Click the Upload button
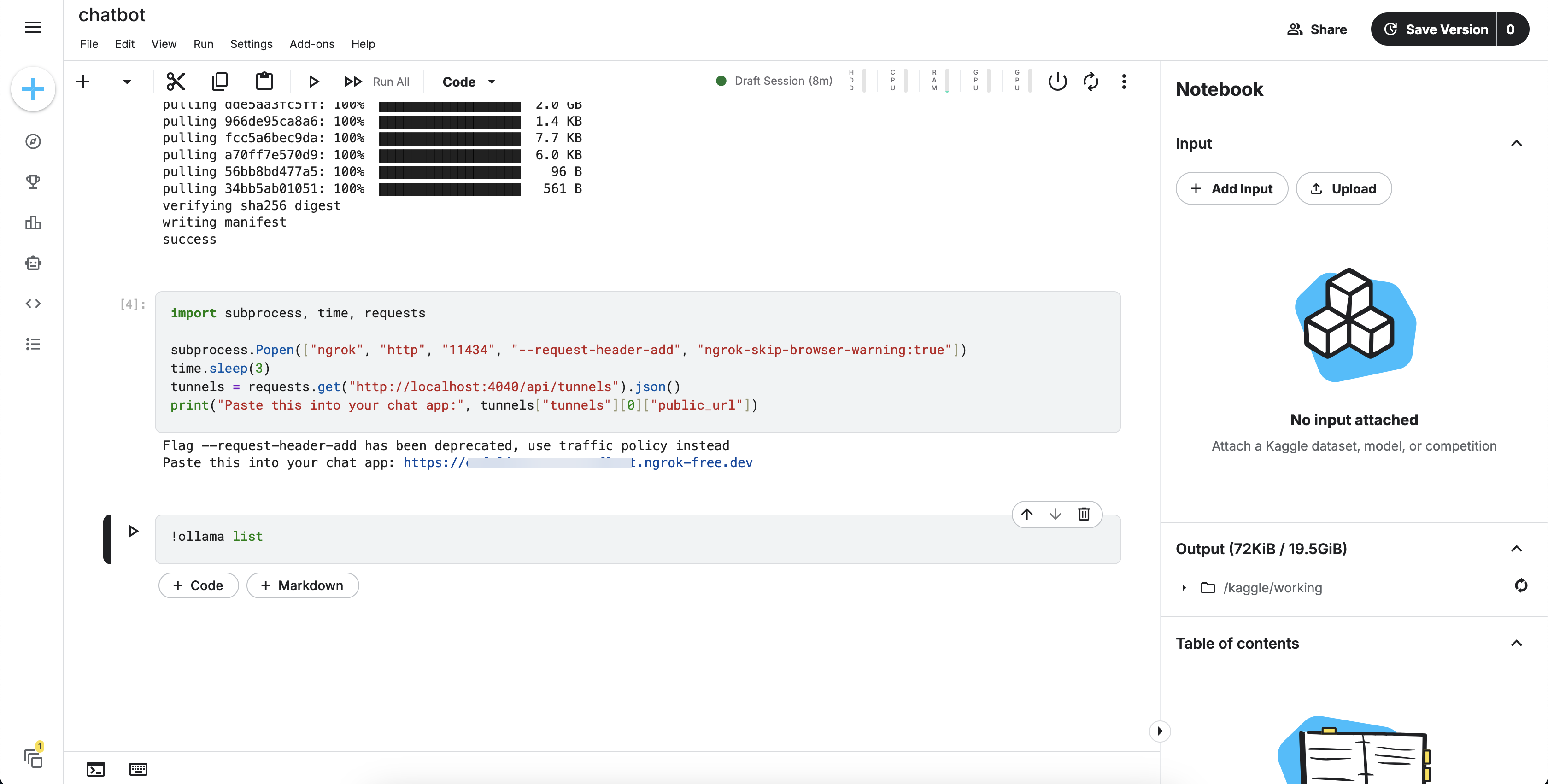This screenshot has height=784, width=1548. point(1344,189)
